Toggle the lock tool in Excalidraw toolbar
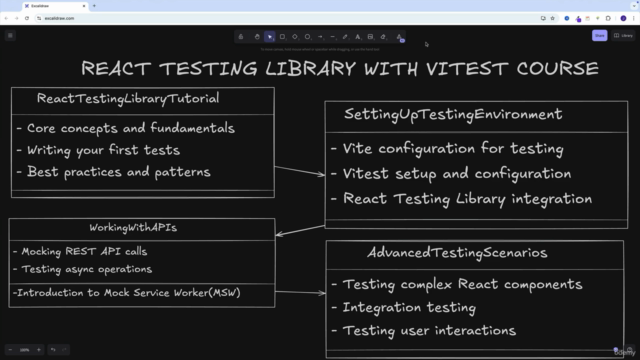This screenshot has width=640, height=360. pyautogui.click(x=241, y=37)
